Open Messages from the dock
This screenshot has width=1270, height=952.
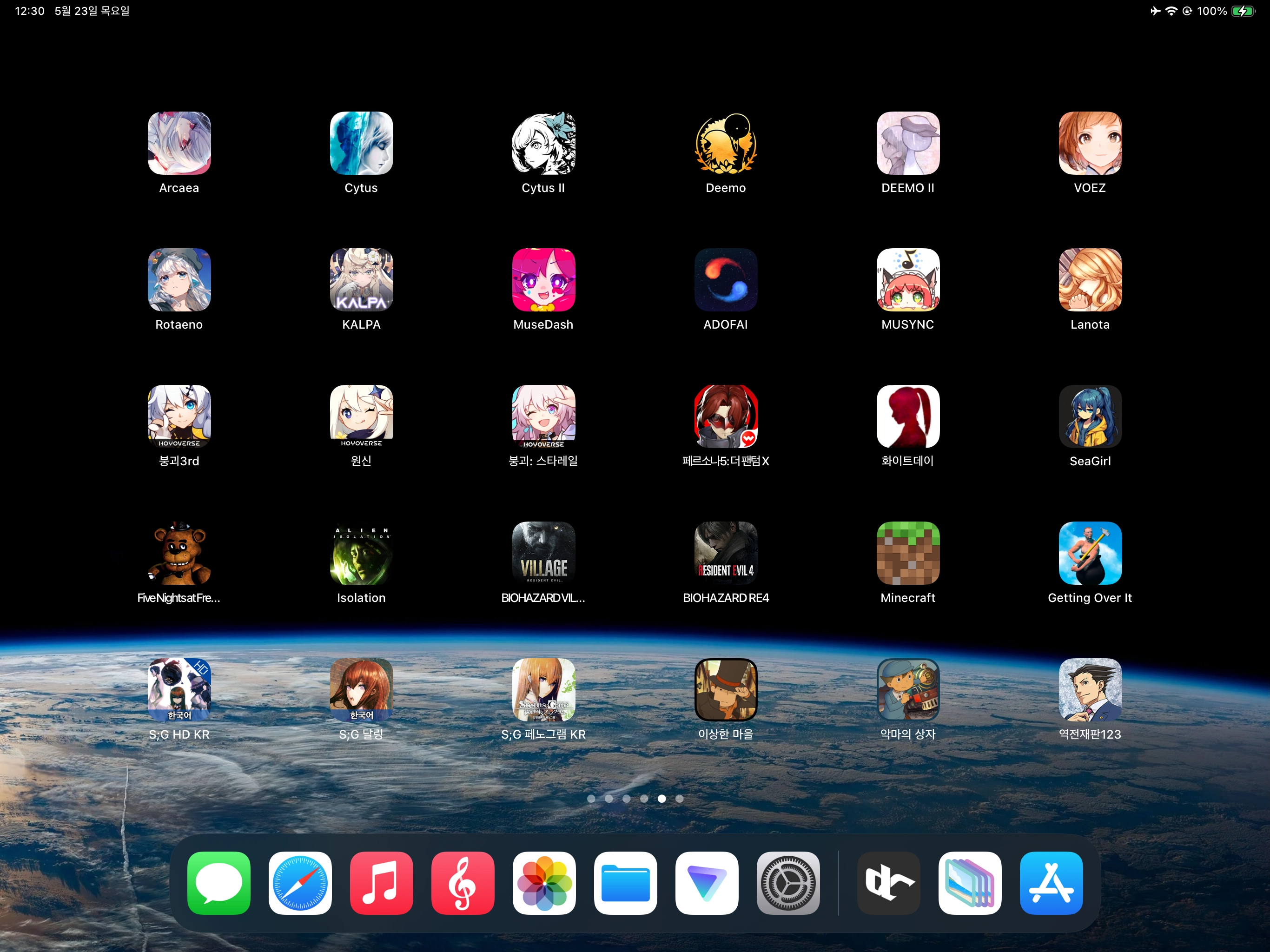click(219, 883)
